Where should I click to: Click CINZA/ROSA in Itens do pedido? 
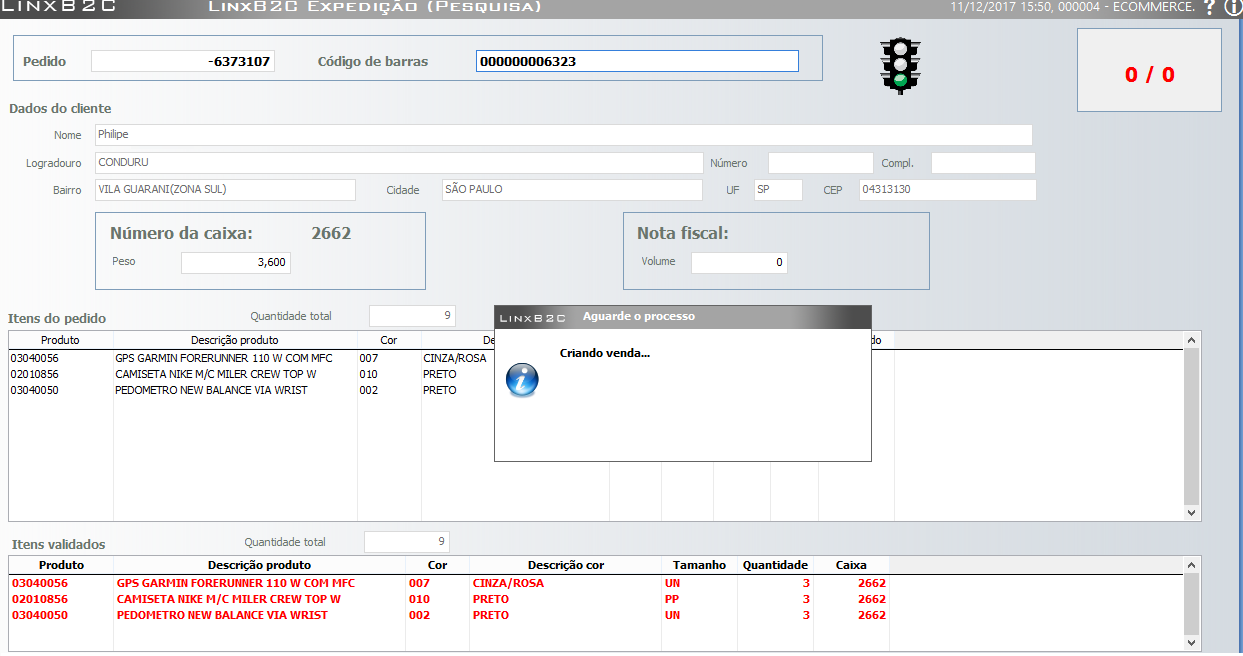coord(455,358)
